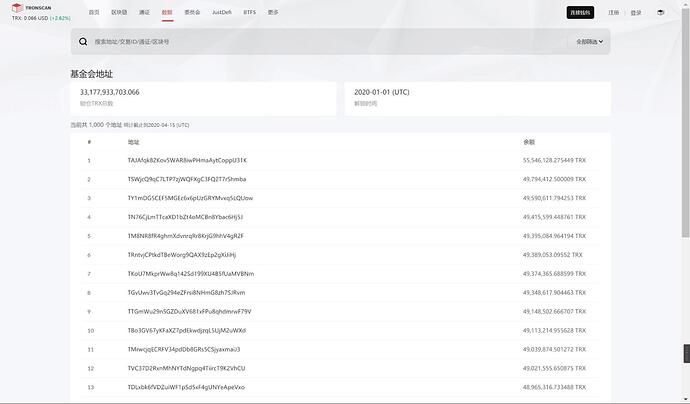Open address starting with TKoU7MkprWw8q142Sd
This screenshot has height=404, width=690.
191,274
